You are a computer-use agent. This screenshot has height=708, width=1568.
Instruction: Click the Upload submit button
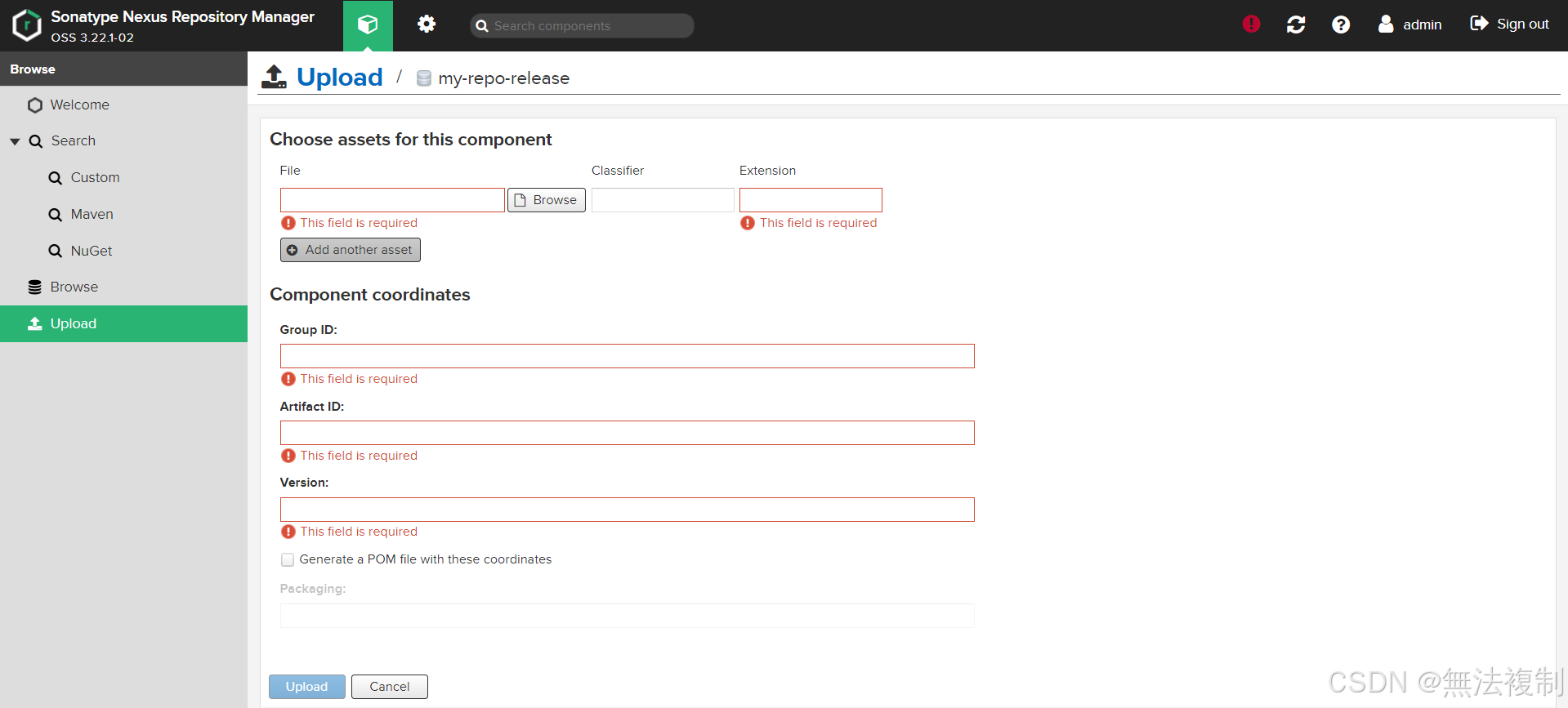(x=307, y=687)
